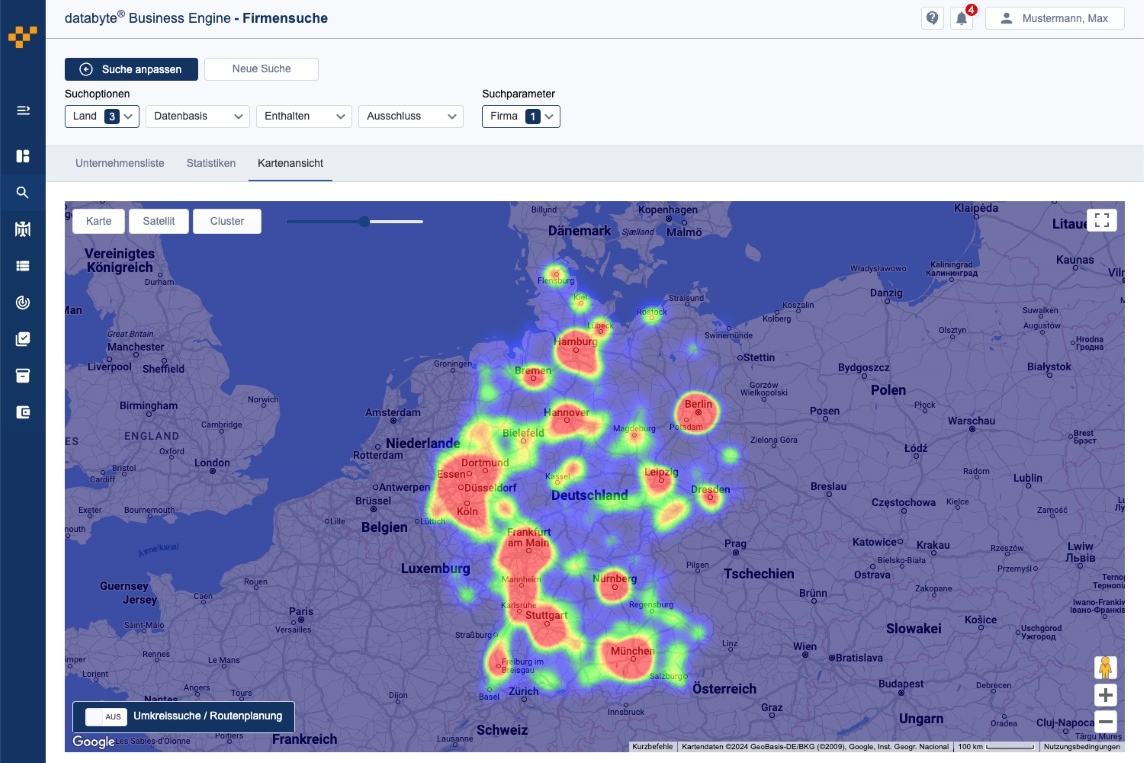Open the dashboard icon in sidebar

tap(23, 156)
